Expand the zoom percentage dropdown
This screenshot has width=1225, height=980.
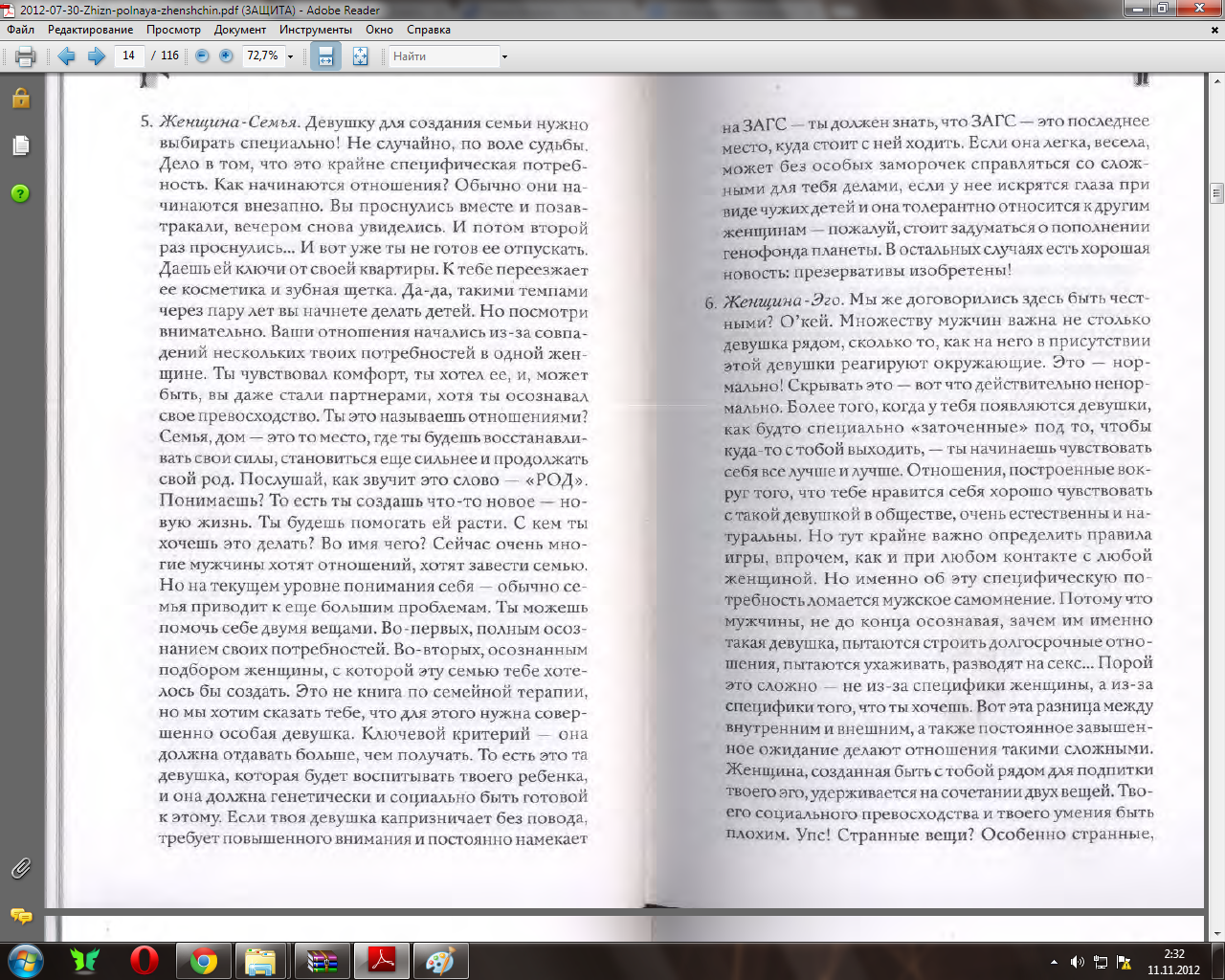(x=291, y=57)
